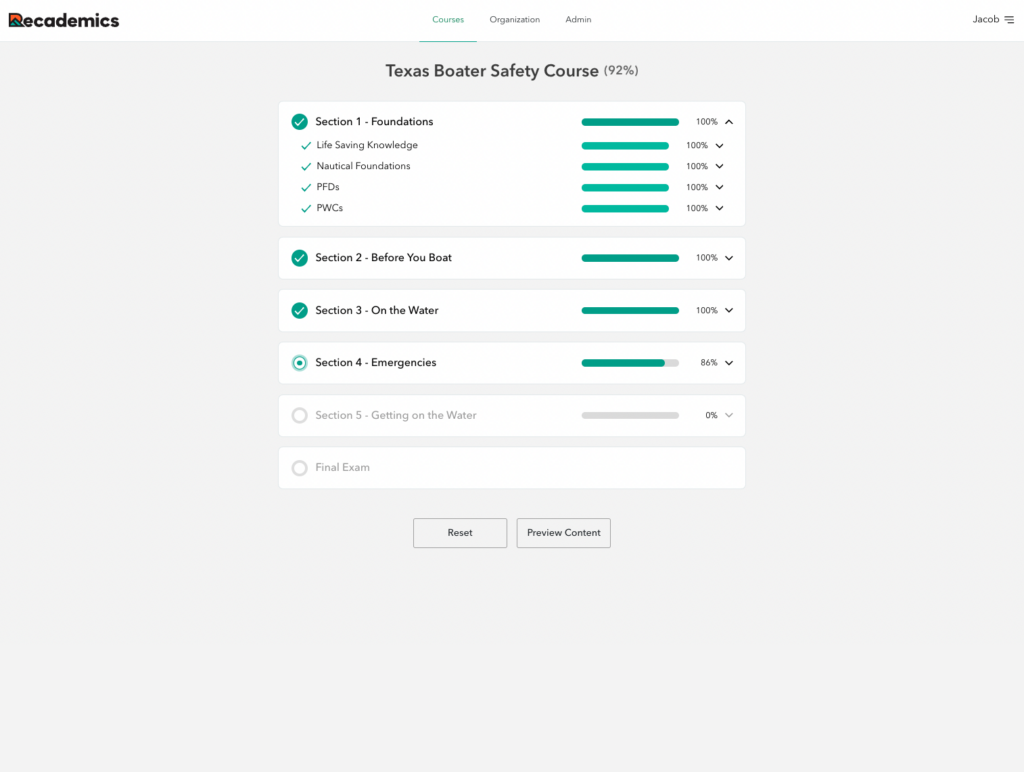Image resolution: width=1024 pixels, height=772 pixels.
Task: Click the Recademics logo
Action: tap(63, 19)
